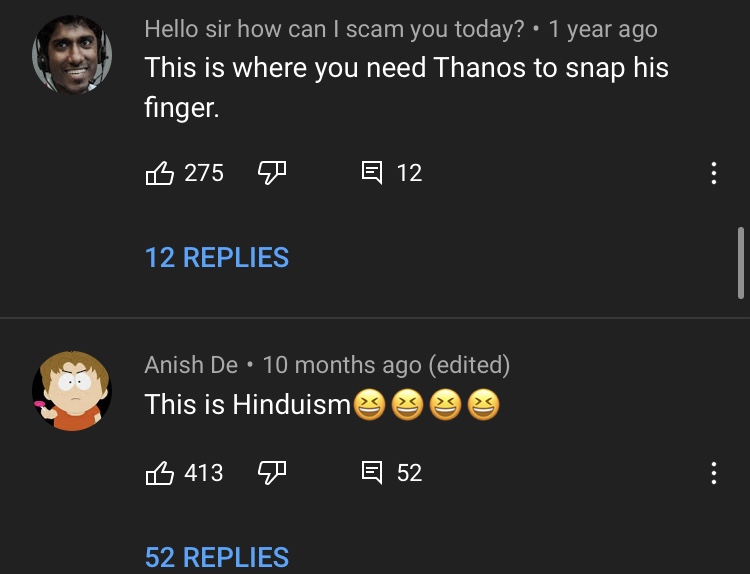Dislike the Thanos snap comment
The image size is (750, 574).
(x=271, y=173)
